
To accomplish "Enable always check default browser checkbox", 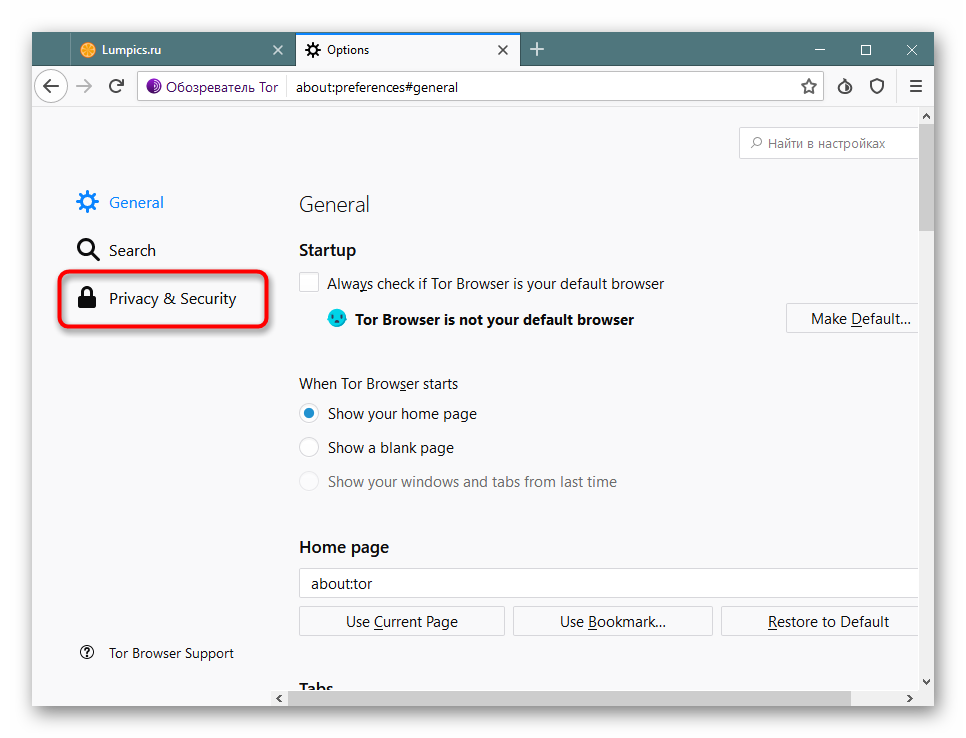I will pyautogui.click(x=310, y=283).
